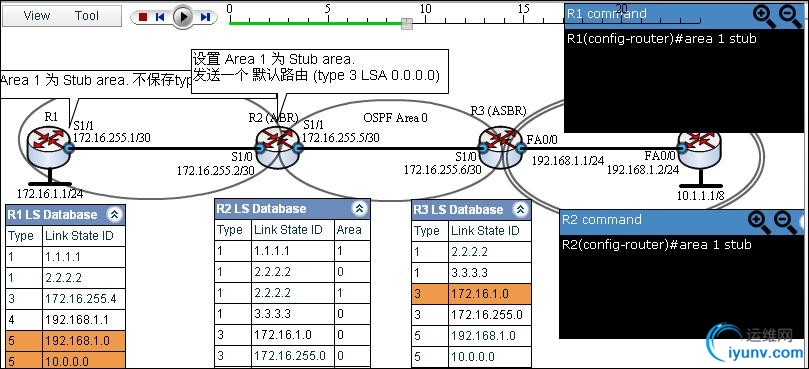Select 172.16.1.0 row in R2 database
The width and height of the screenshot is (809, 369).
(x=293, y=335)
